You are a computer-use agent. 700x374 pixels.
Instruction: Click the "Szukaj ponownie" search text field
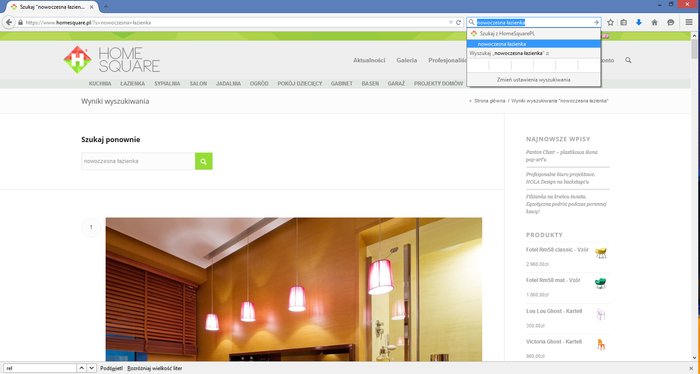pyautogui.click(x=138, y=161)
